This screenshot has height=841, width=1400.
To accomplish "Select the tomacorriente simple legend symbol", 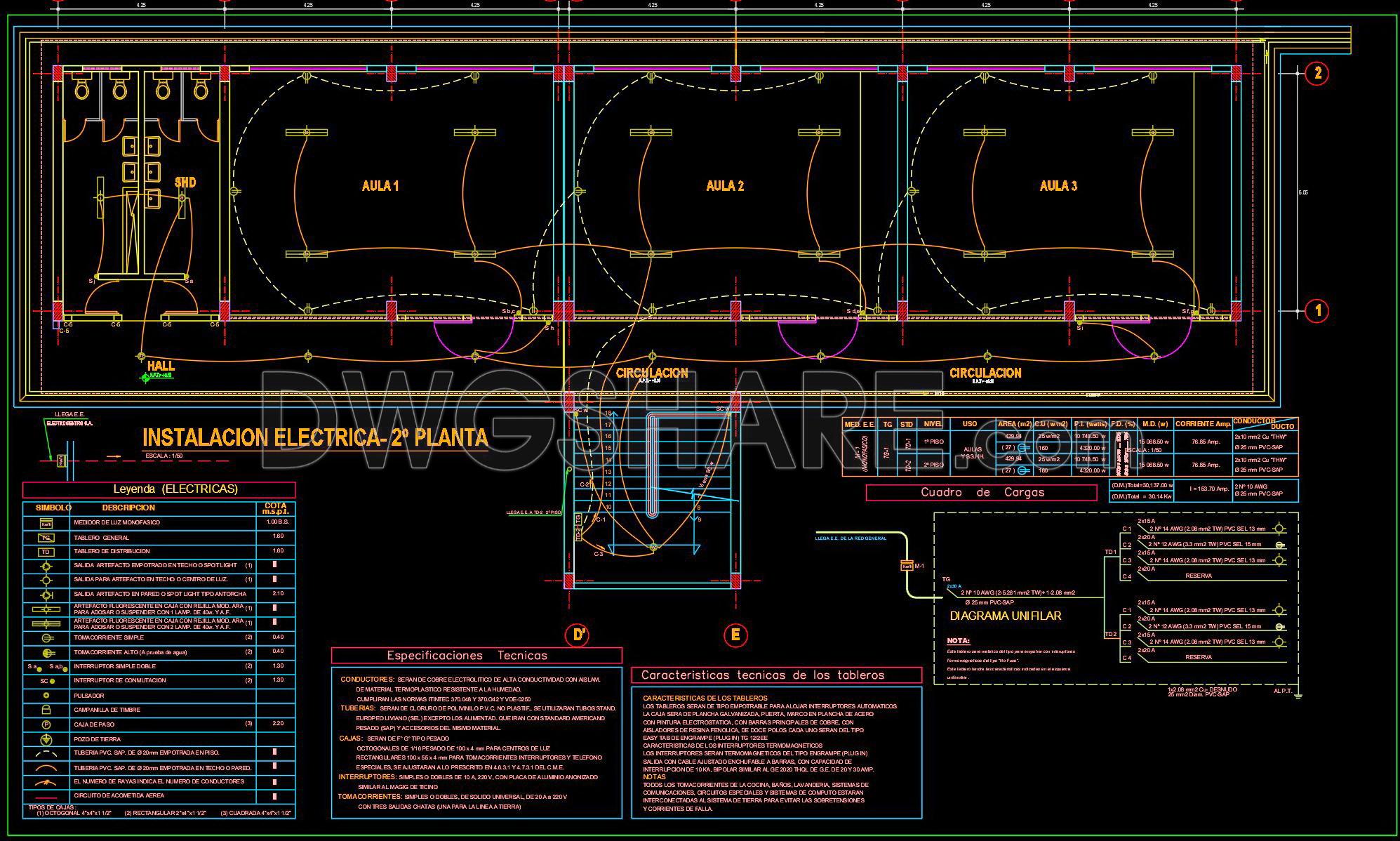I will click(x=47, y=638).
